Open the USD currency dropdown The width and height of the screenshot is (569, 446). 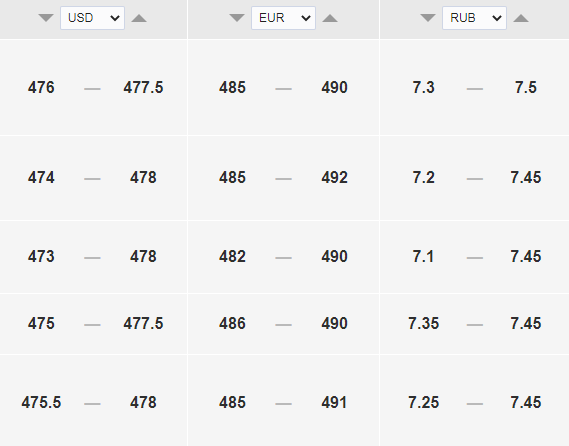tap(93, 18)
